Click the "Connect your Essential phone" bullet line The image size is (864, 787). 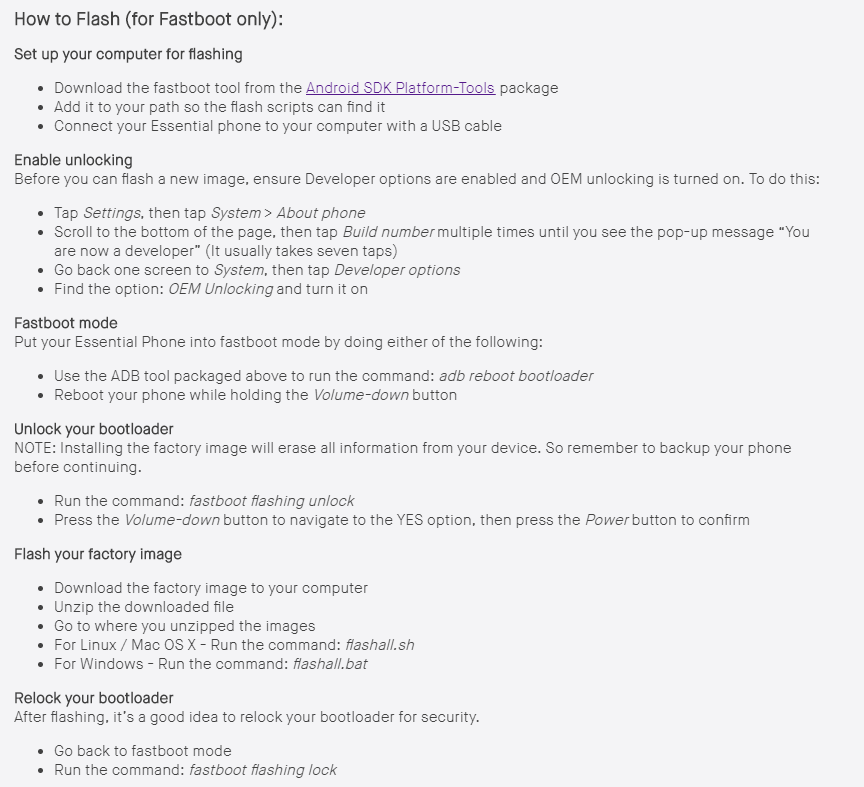tap(278, 126)
